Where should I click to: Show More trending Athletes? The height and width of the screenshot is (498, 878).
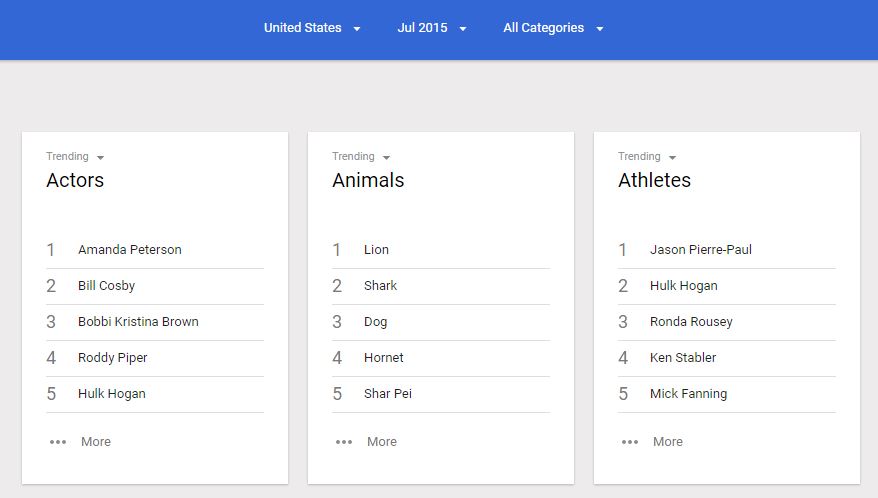click(x=668, y=442)
